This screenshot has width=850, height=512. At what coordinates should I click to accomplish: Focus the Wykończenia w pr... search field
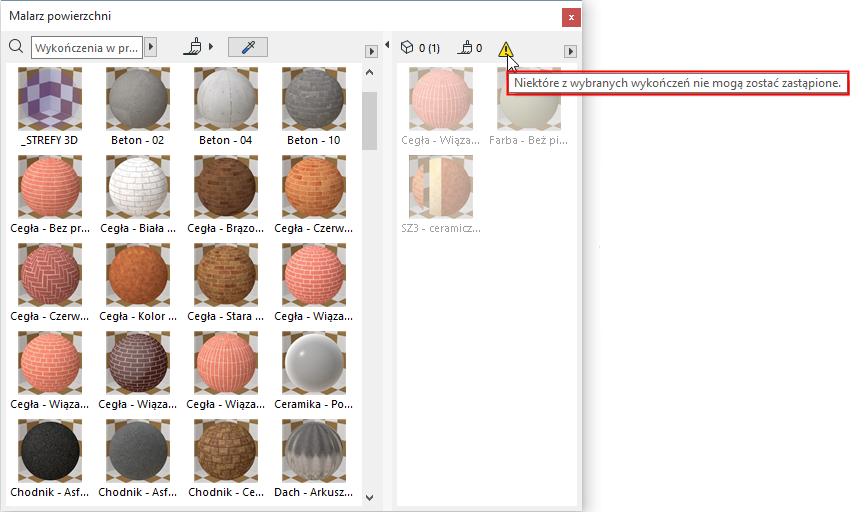click(x=87, y=47)
